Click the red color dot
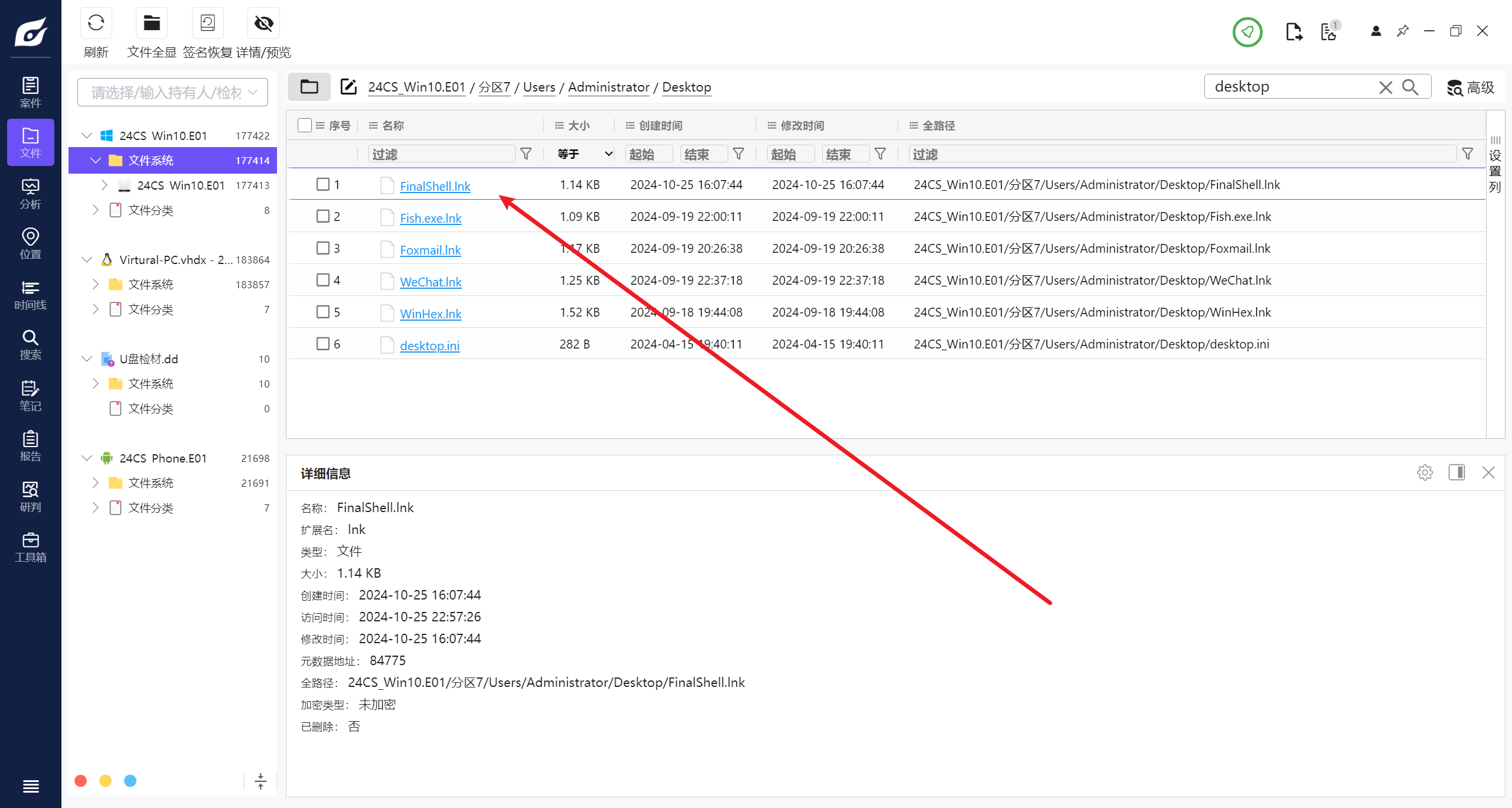This screenshot has height=808, width=1512. pos(81,781)
